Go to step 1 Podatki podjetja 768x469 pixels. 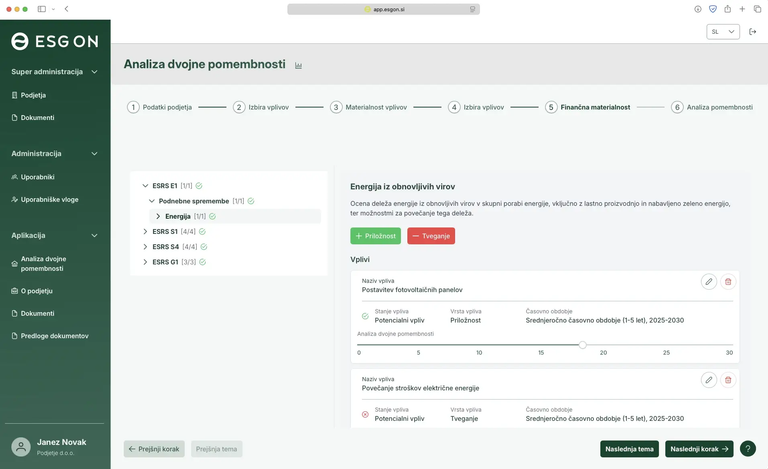coord(160,107)
